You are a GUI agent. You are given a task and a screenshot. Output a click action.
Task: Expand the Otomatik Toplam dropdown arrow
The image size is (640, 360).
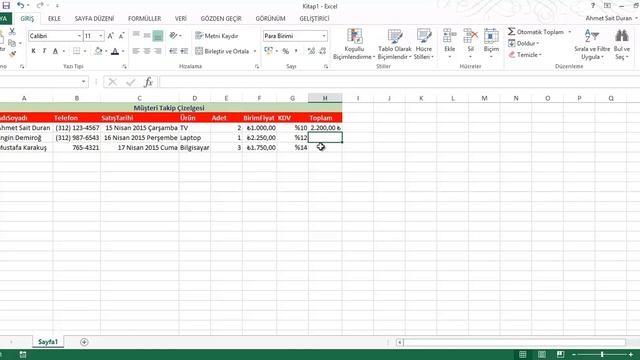tap(570, 32)
